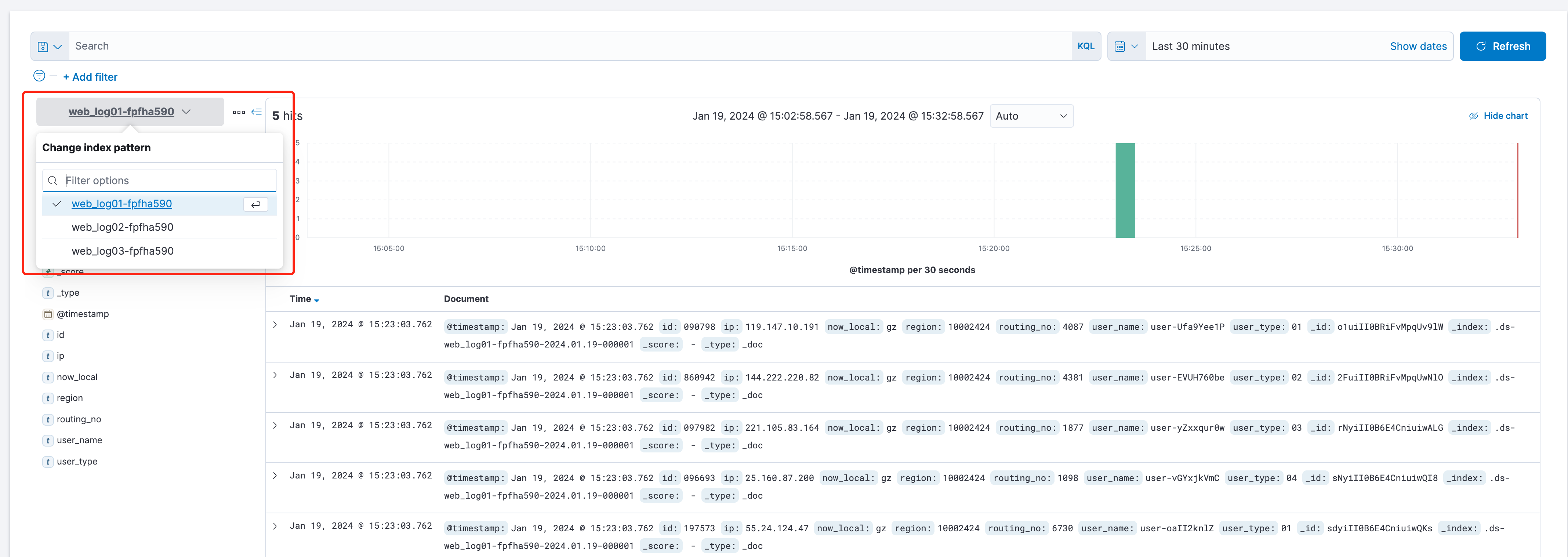Click Show dates link

point(1418,46)
